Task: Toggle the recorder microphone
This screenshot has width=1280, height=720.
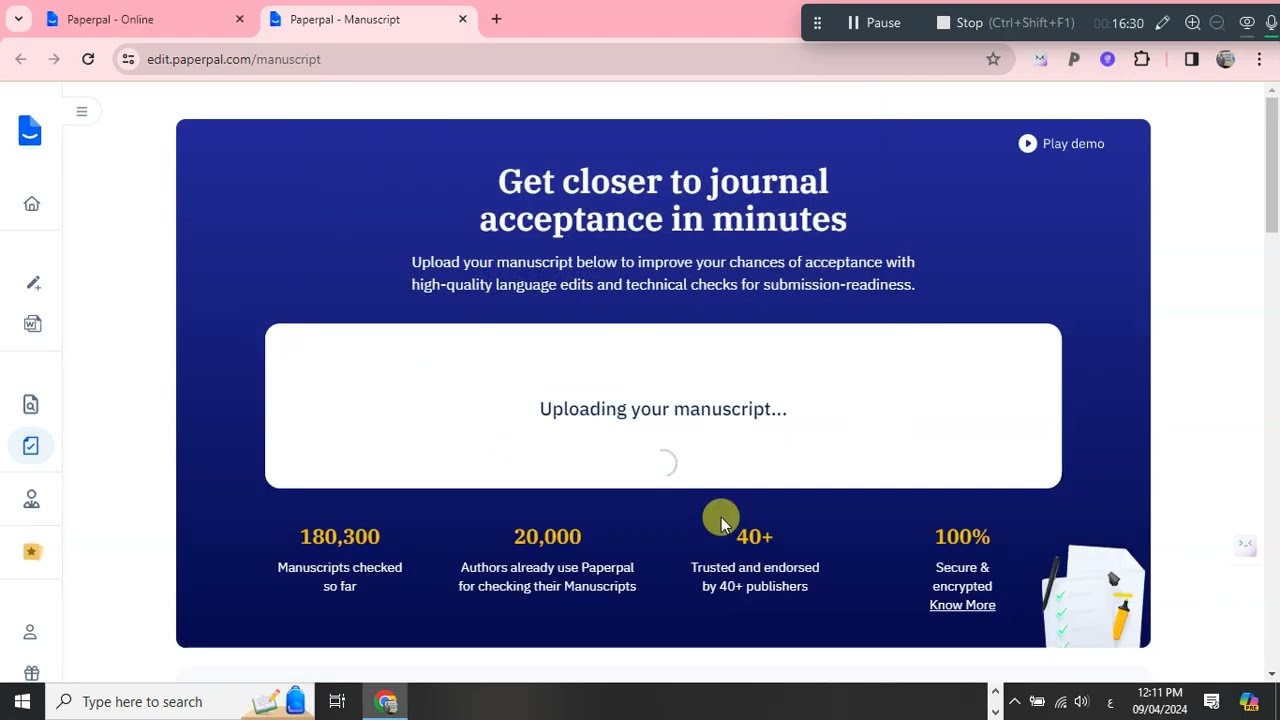Action: pos(1271,22)
